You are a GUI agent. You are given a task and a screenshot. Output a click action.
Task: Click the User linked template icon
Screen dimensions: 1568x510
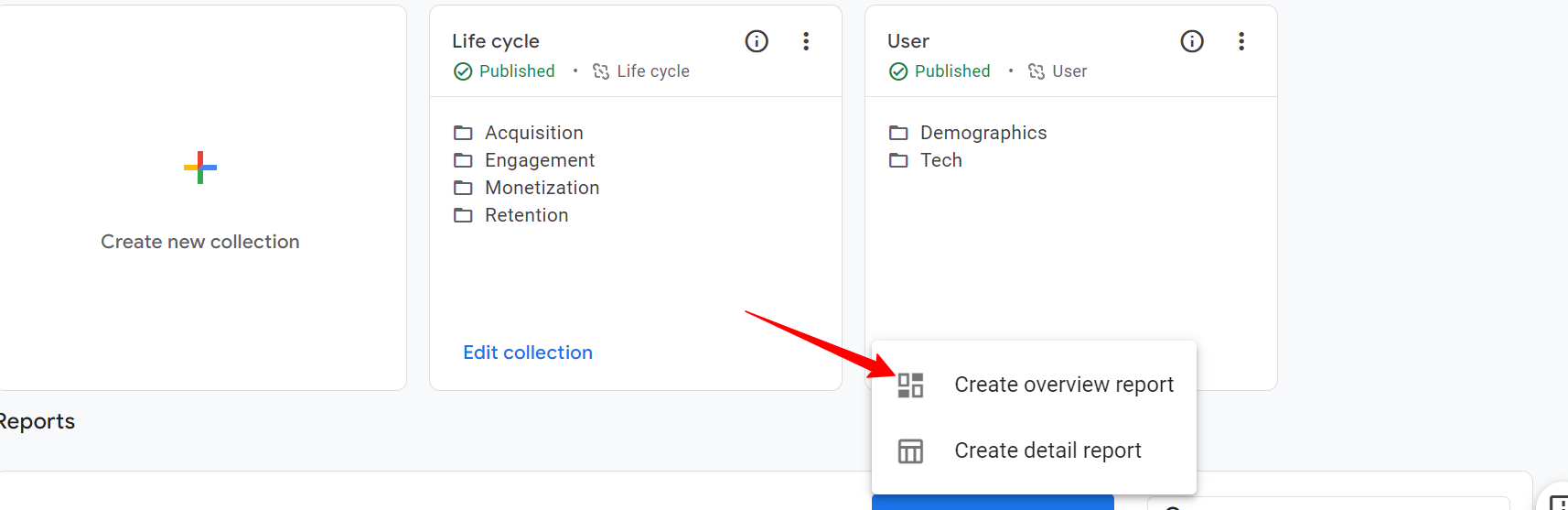tap(1036, 71)
